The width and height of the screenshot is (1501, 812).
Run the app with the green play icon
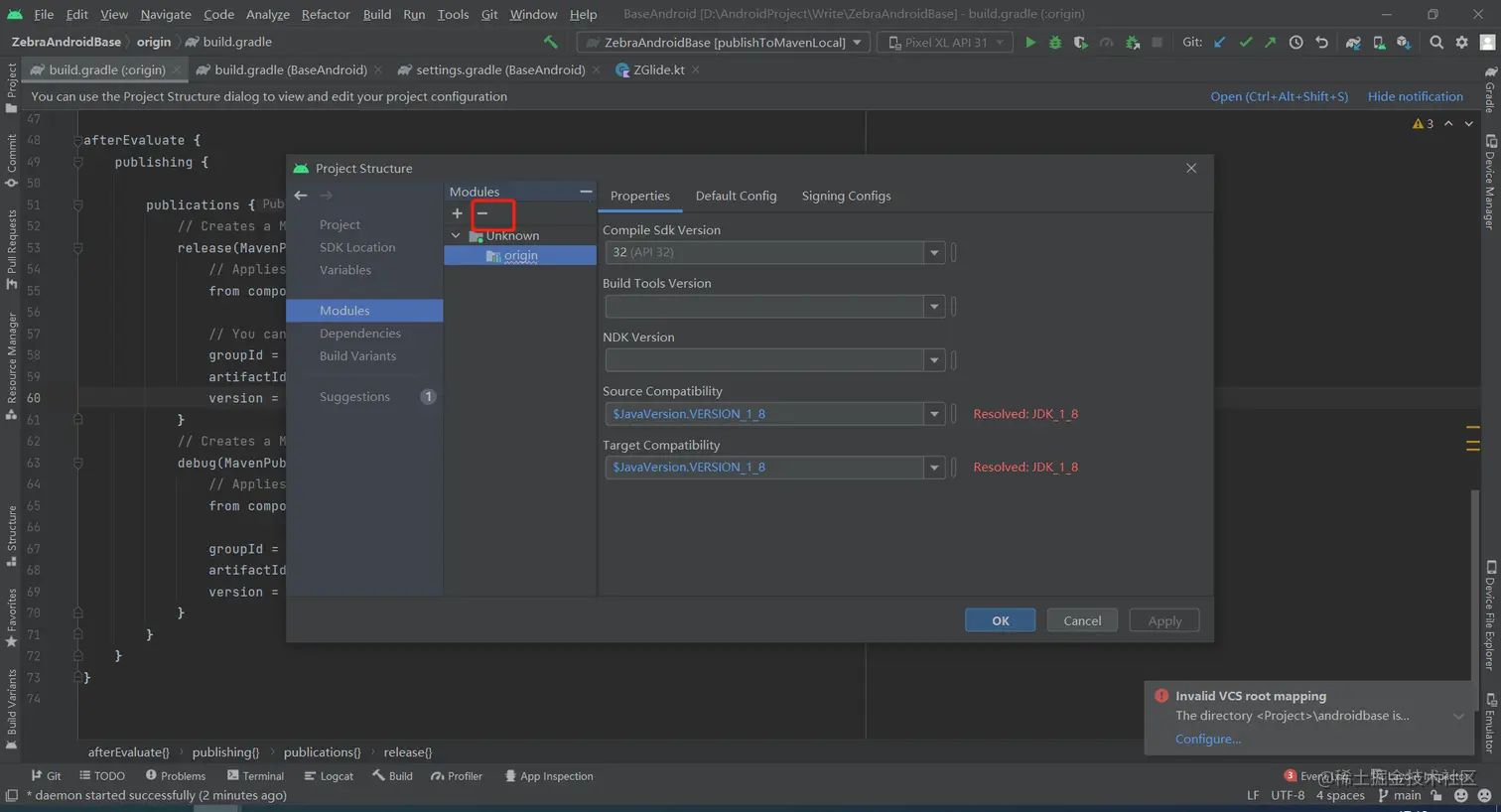1030,43
